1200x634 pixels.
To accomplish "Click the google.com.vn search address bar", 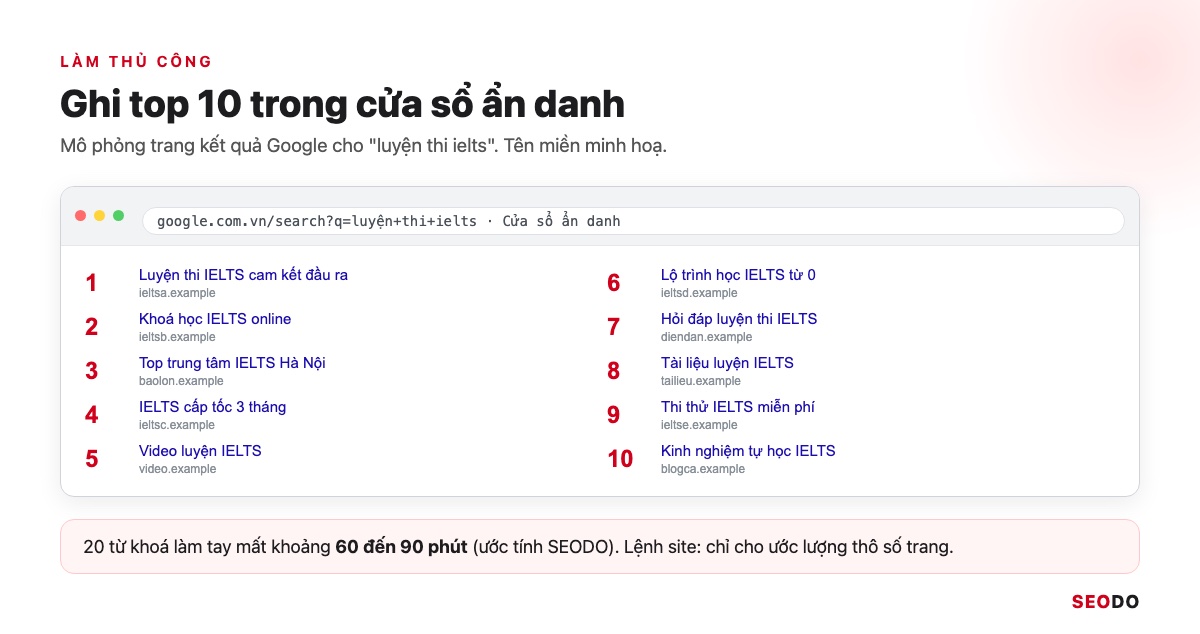I will click(633, 221).
